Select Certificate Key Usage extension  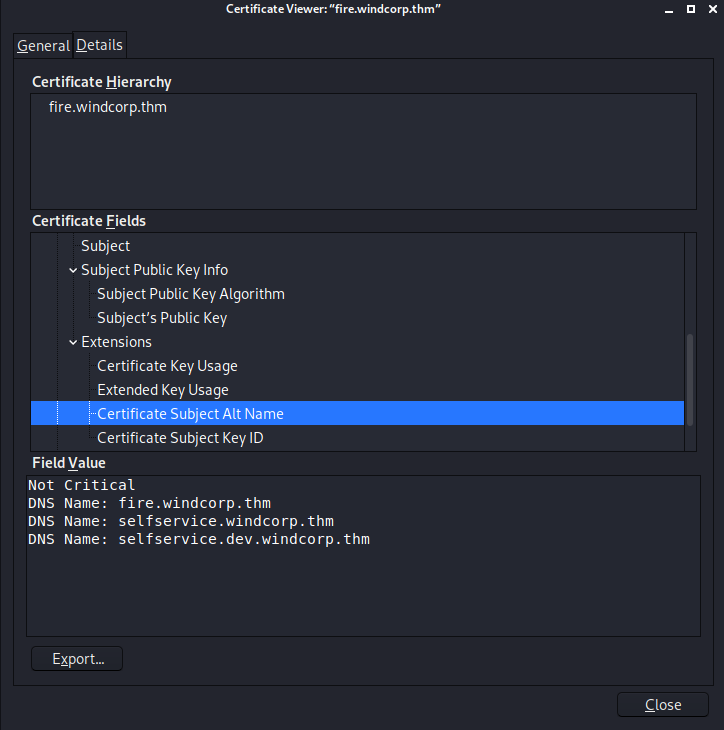coord(167,366)
